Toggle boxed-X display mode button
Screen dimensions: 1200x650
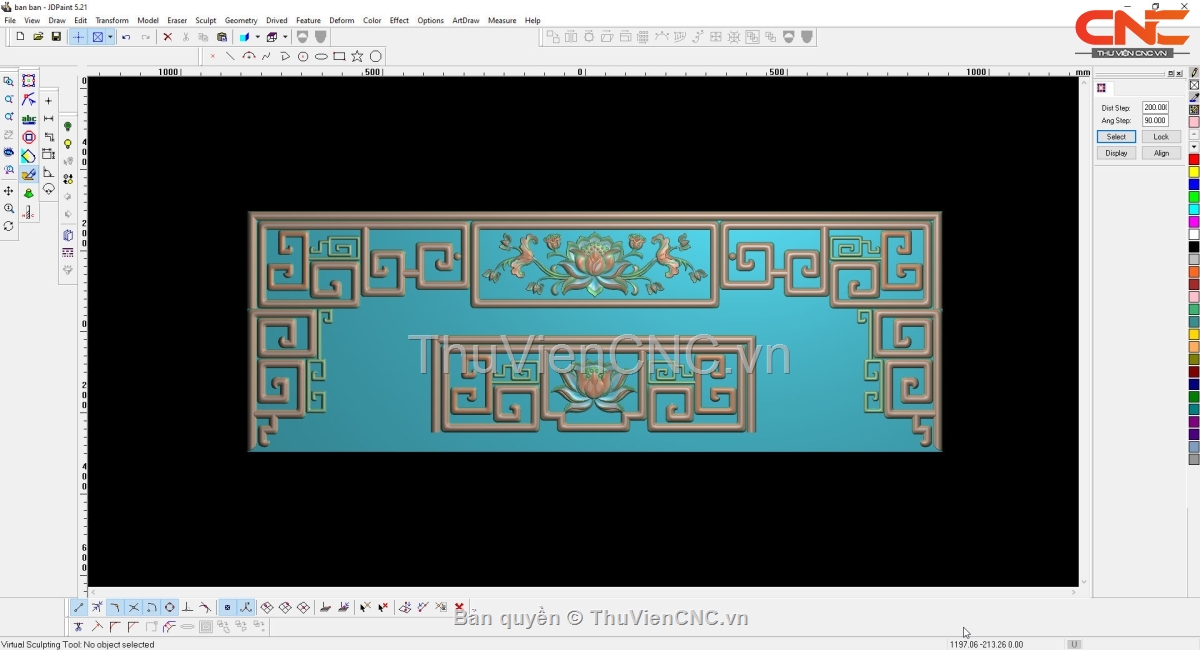click(x=98, y=37)
